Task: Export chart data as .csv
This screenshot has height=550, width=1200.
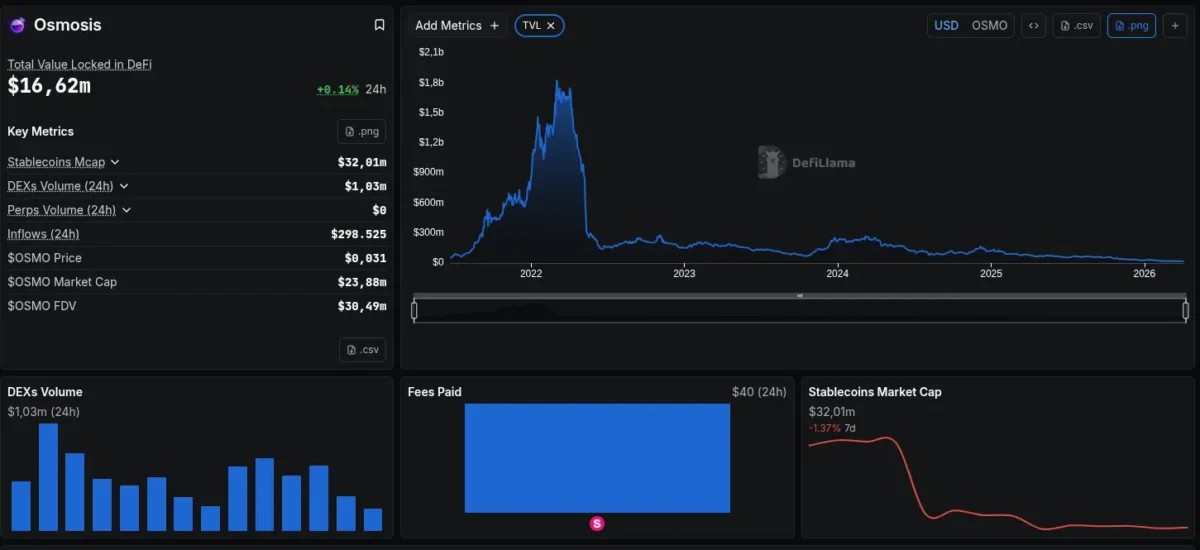Action: click(1077, 25)
